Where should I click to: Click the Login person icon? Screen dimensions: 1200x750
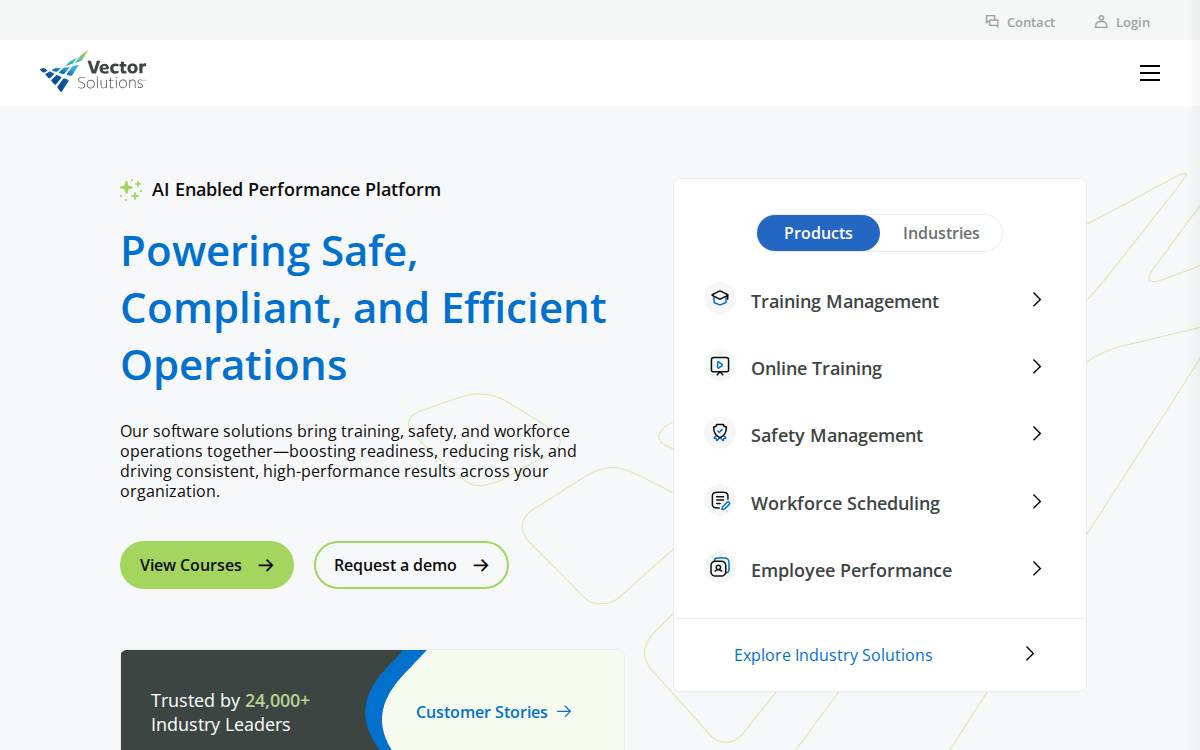[1101, 21]
